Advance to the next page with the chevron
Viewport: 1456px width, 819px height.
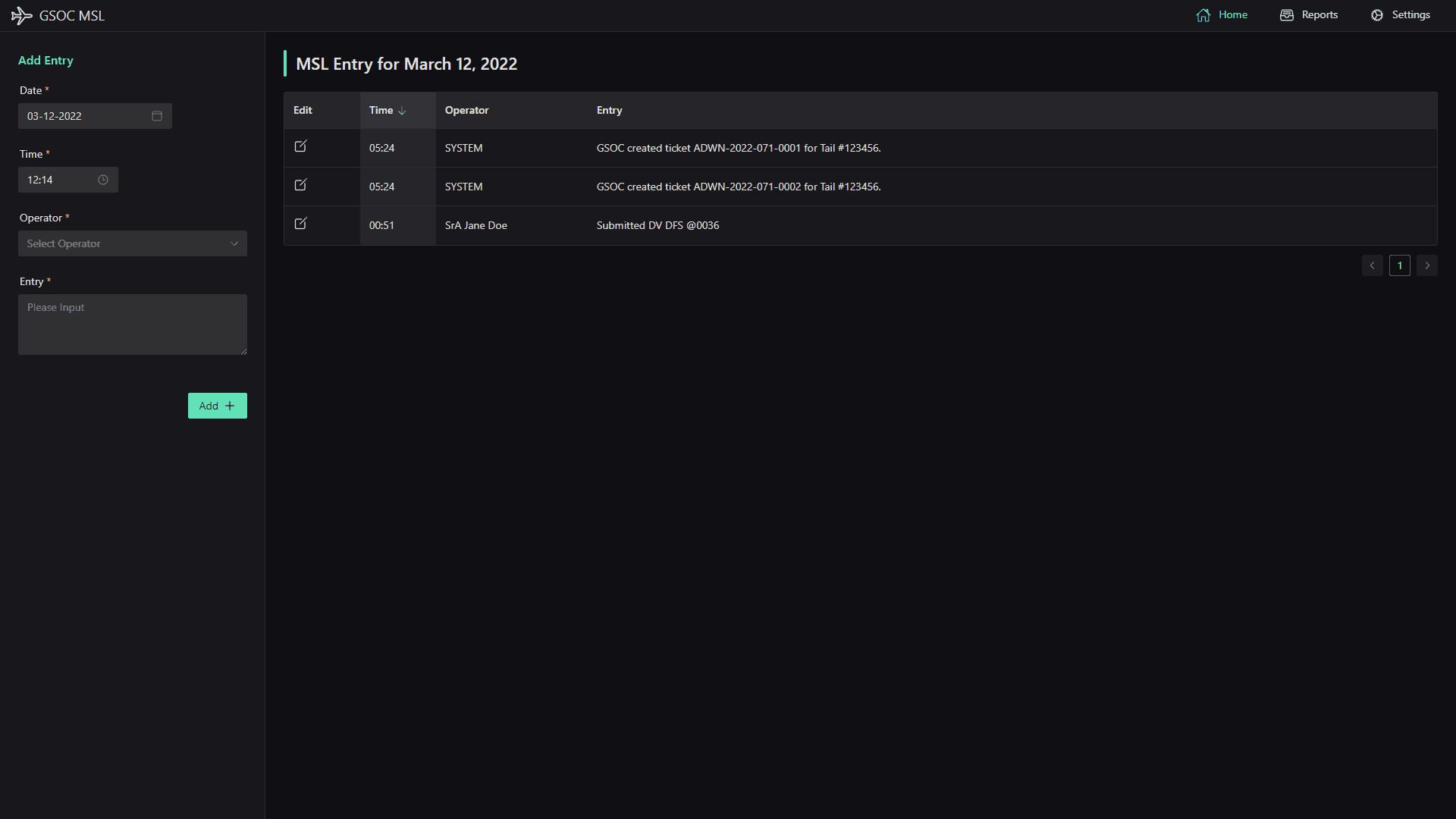(x=1428, y=265)
